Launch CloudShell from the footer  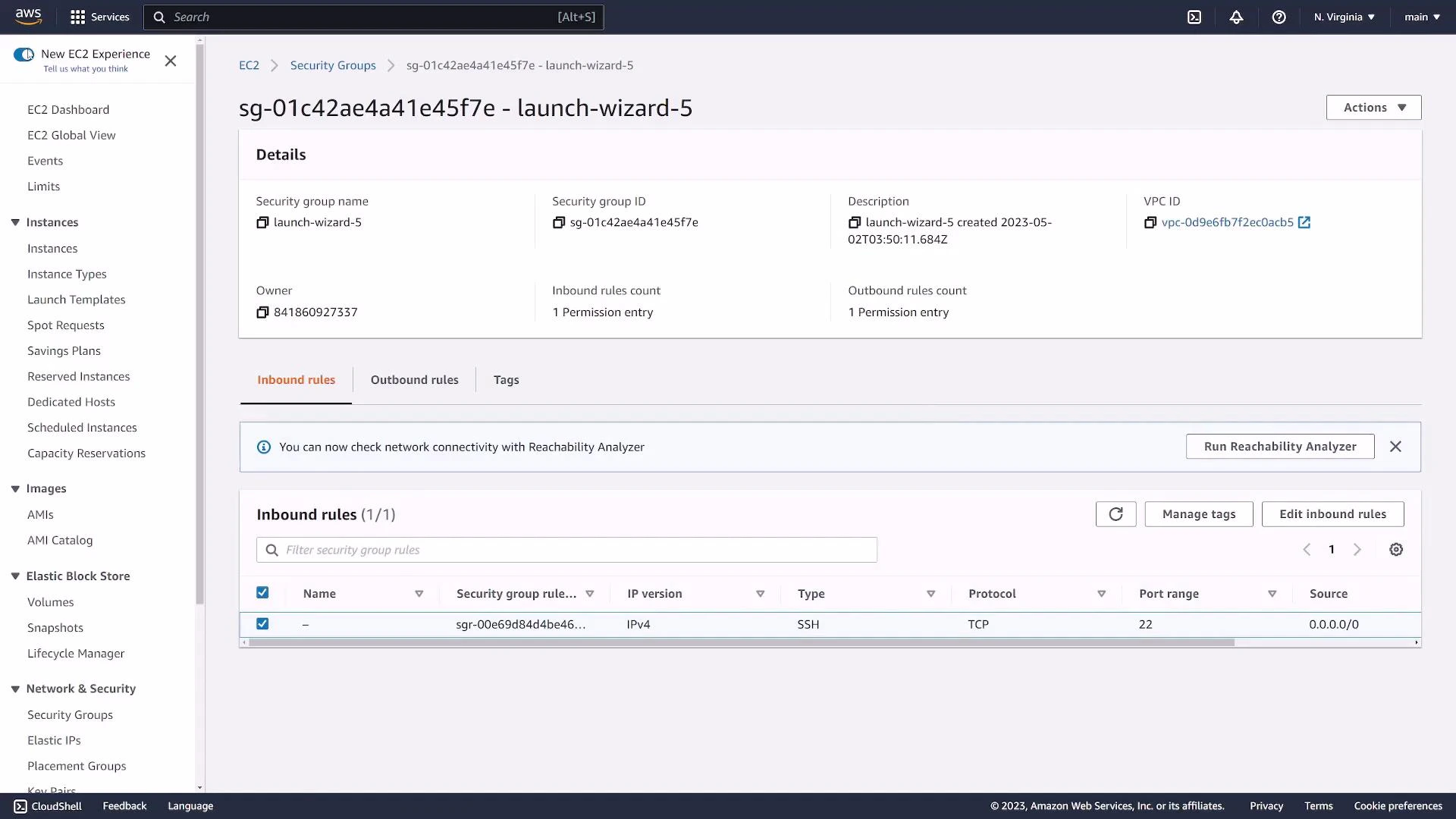tap(47, 805)
